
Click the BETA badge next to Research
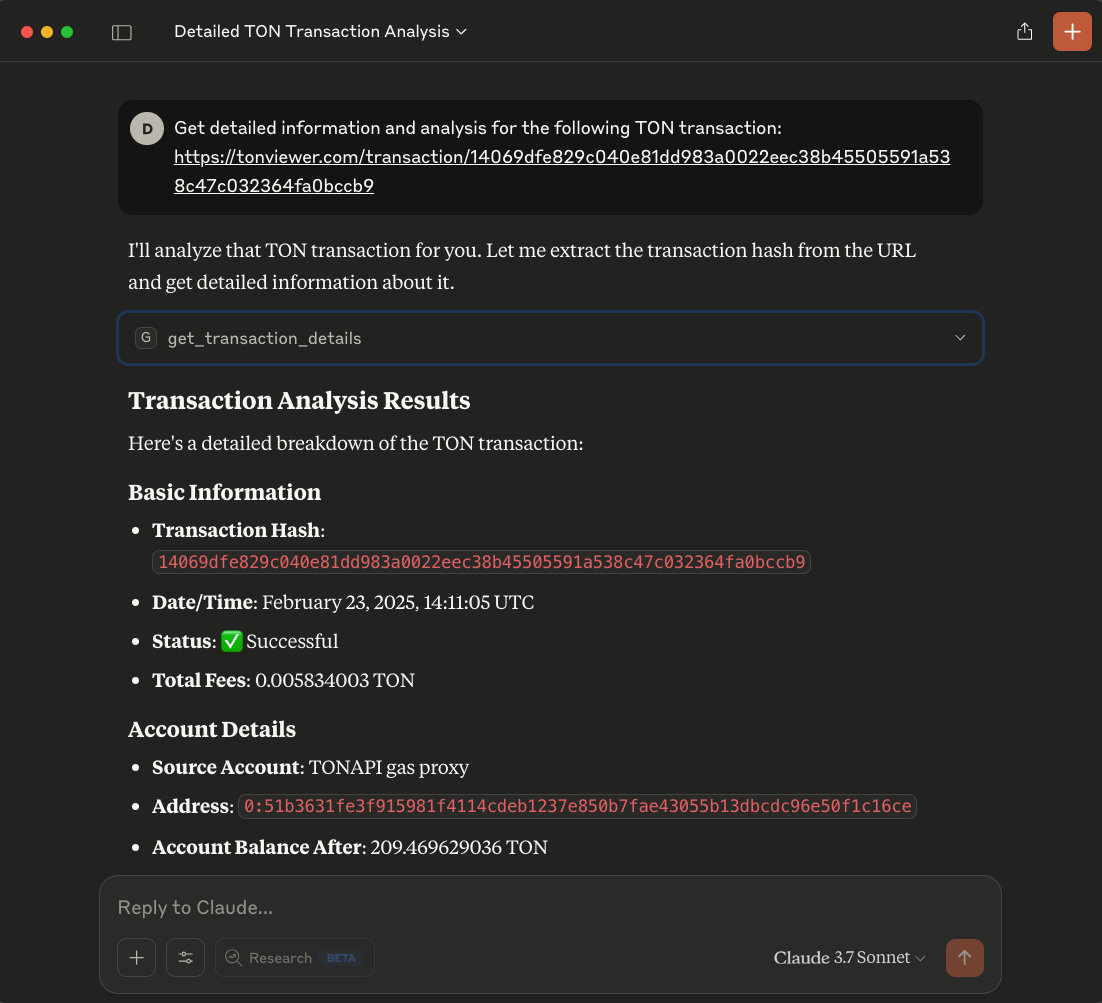coord(340,957)
